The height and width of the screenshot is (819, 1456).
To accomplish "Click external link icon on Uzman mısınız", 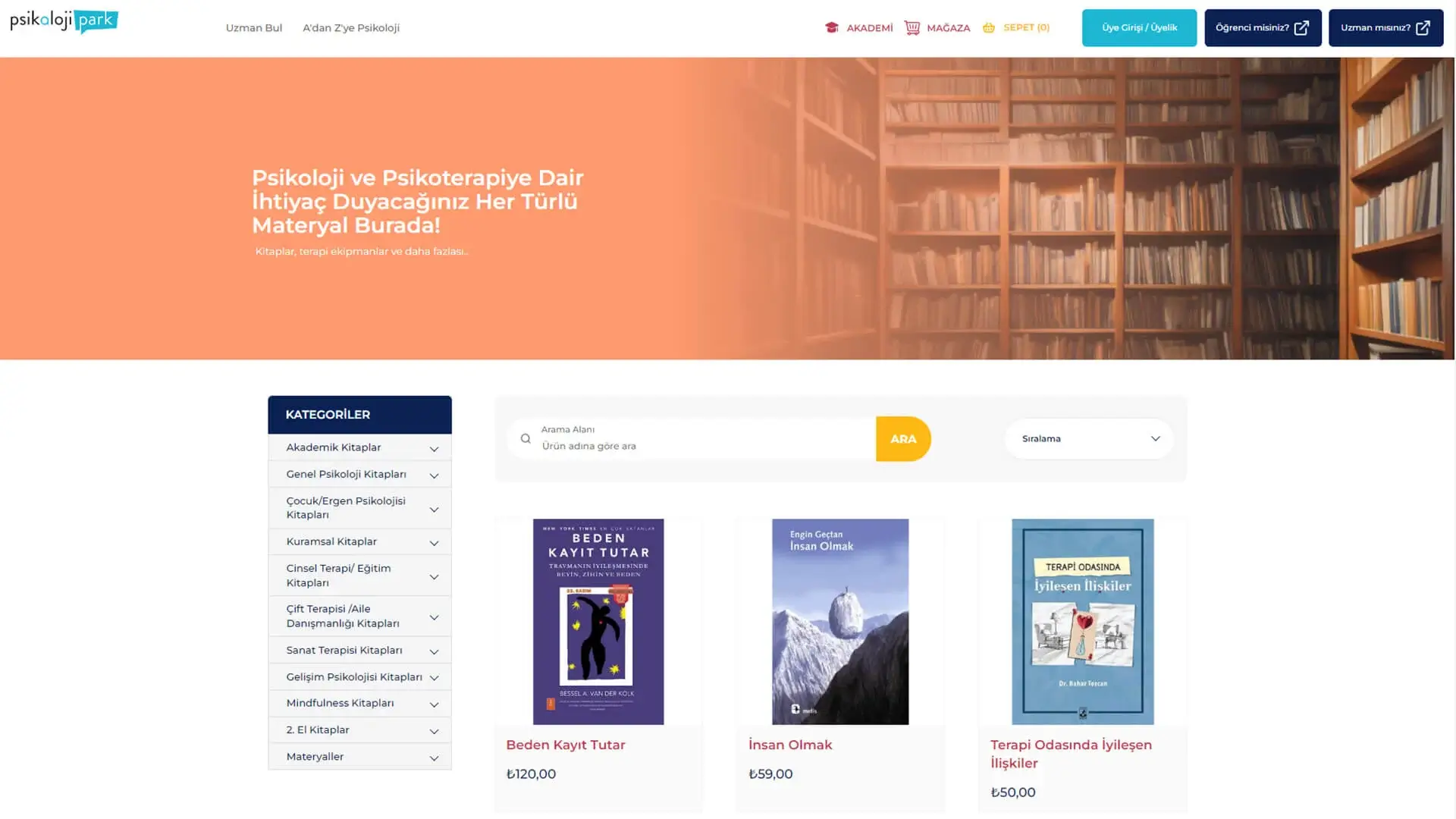I will coord(1423,28).
